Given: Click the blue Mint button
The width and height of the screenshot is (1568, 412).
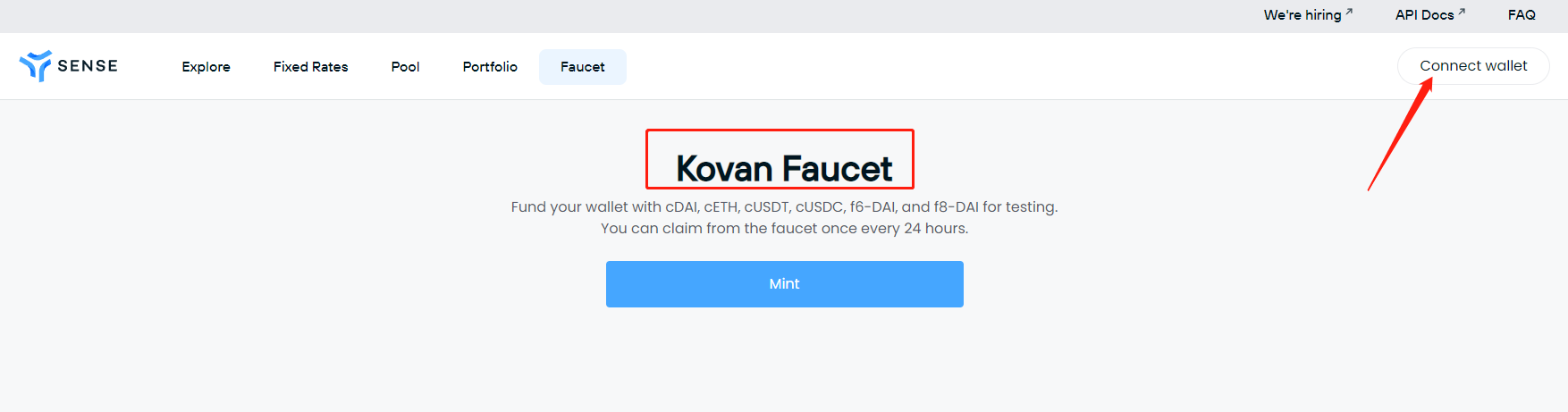Looking at the screenshot, I should tap(785, 284).
